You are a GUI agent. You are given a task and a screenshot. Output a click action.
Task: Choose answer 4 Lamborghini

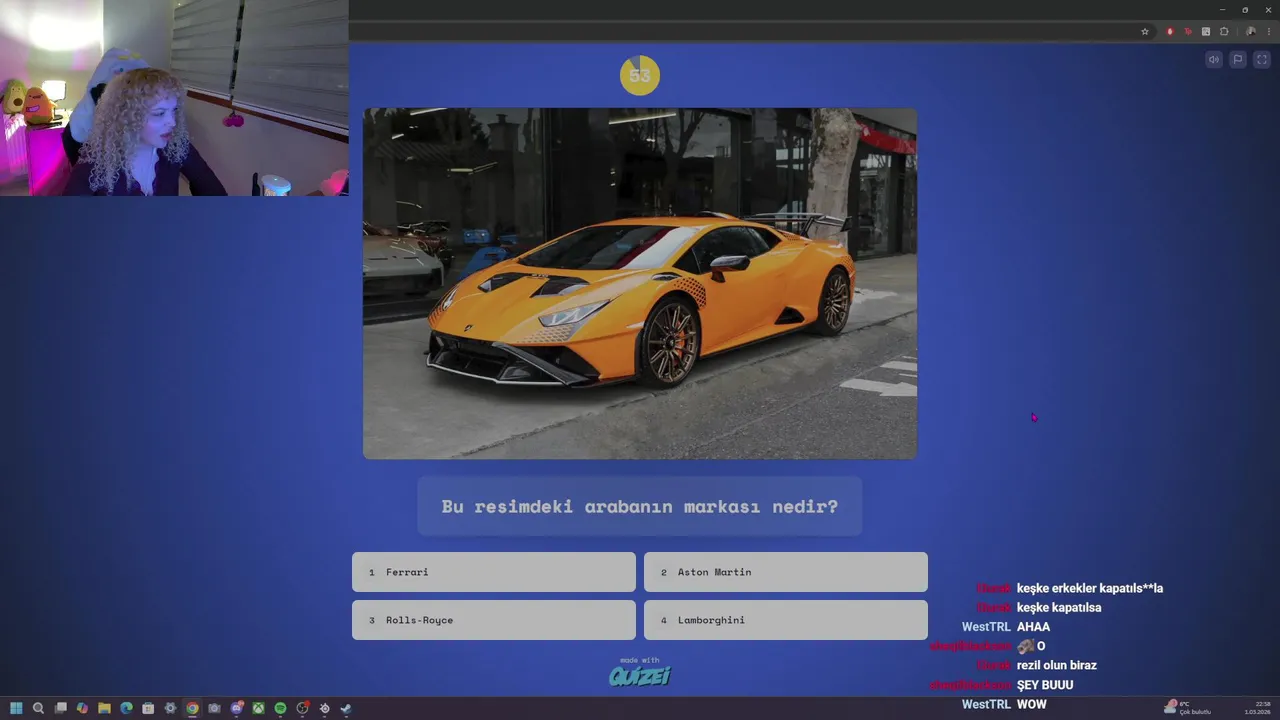point(786,620)
